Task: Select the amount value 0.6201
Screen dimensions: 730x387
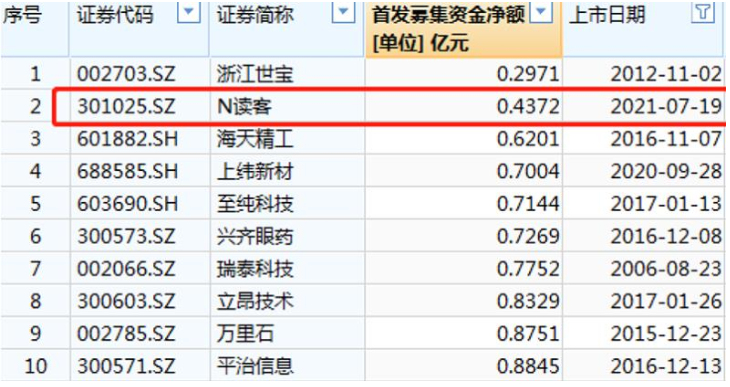Action: [528, 139]
